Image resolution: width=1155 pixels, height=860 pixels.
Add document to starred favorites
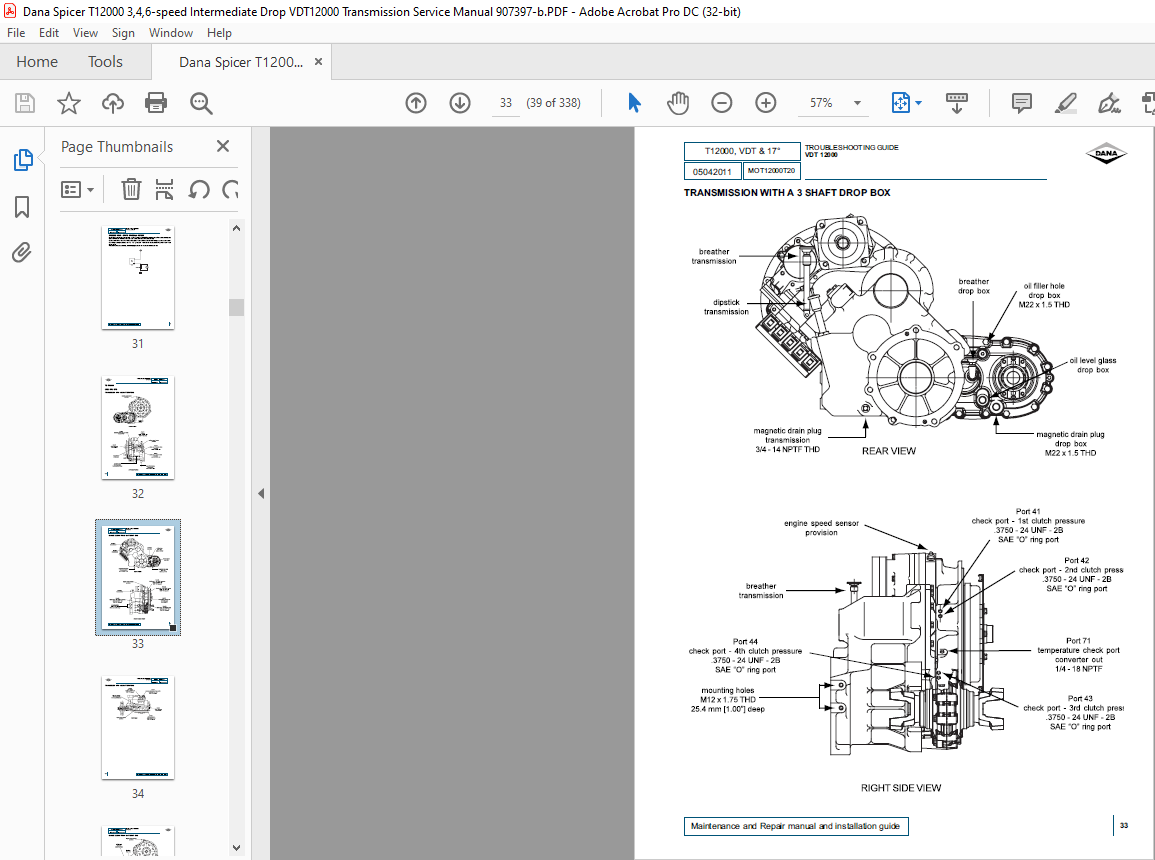coord(69,103)
